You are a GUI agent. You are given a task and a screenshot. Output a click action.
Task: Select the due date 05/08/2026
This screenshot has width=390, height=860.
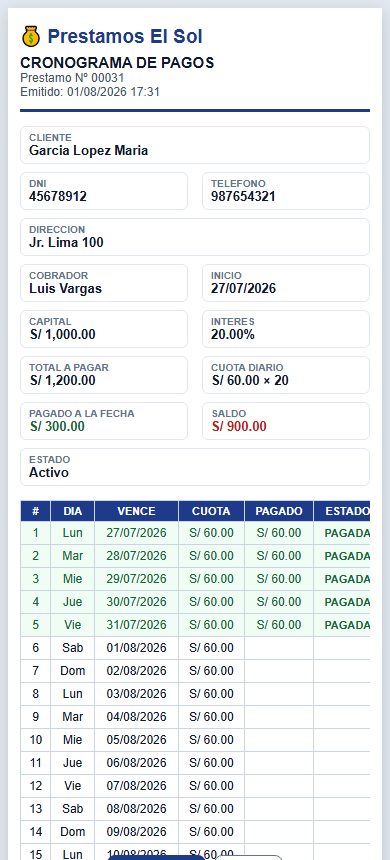[136, 740]
